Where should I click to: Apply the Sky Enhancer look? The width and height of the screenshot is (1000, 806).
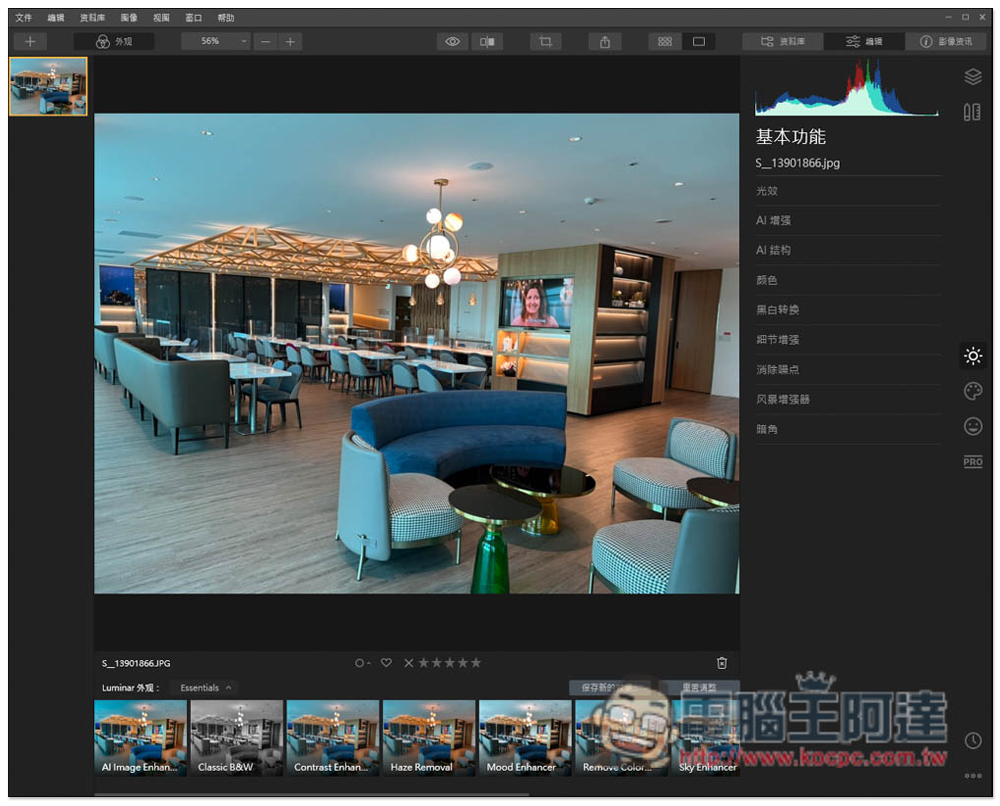click(706, 738)
